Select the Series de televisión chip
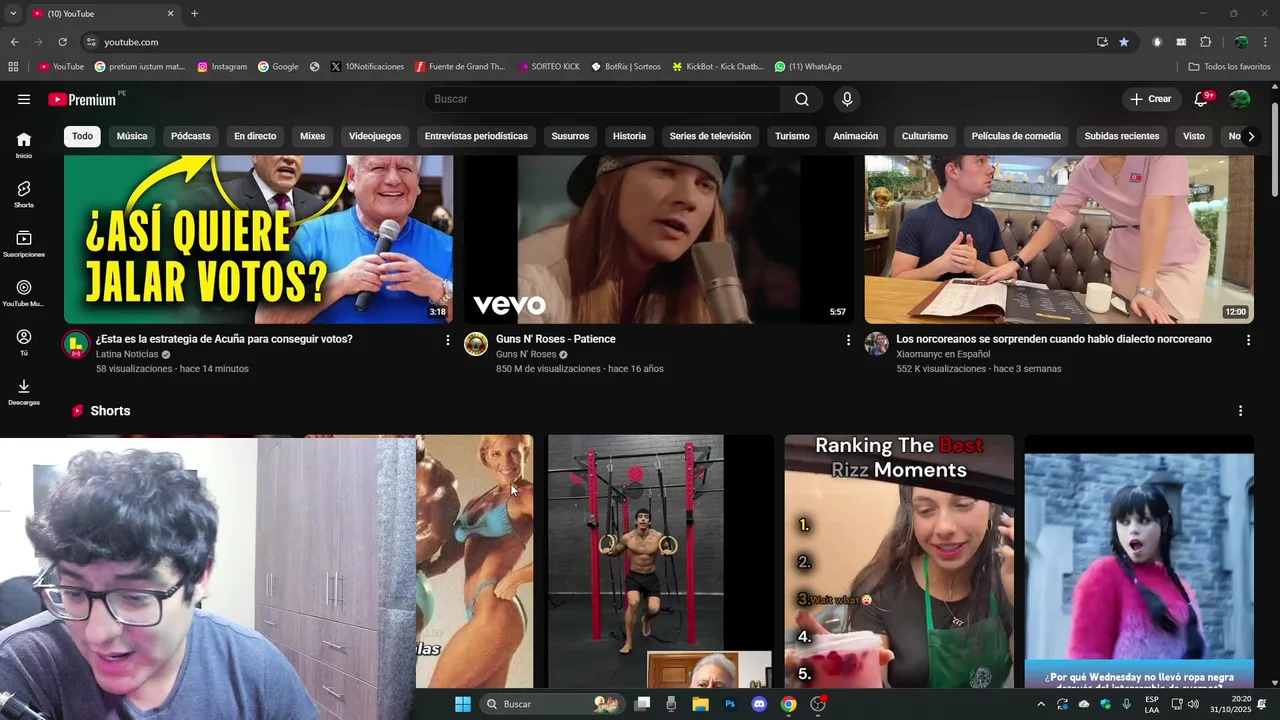 710,136
